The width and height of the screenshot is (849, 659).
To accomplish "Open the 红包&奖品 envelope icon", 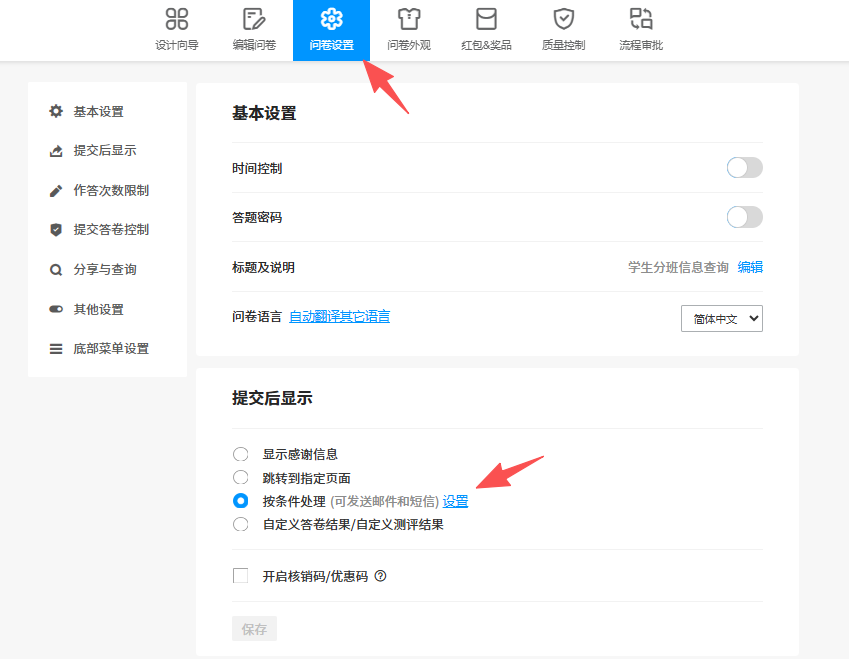I will pos(486,19).
